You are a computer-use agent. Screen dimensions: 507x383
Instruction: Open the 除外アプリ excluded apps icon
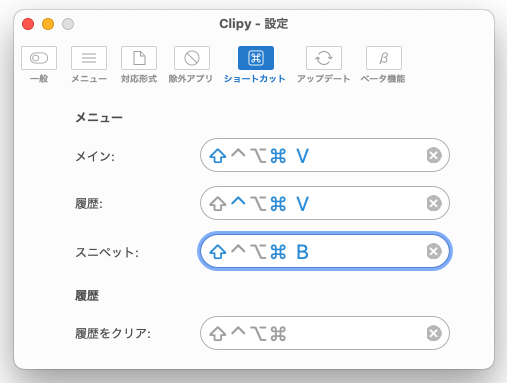pos(192,58)
